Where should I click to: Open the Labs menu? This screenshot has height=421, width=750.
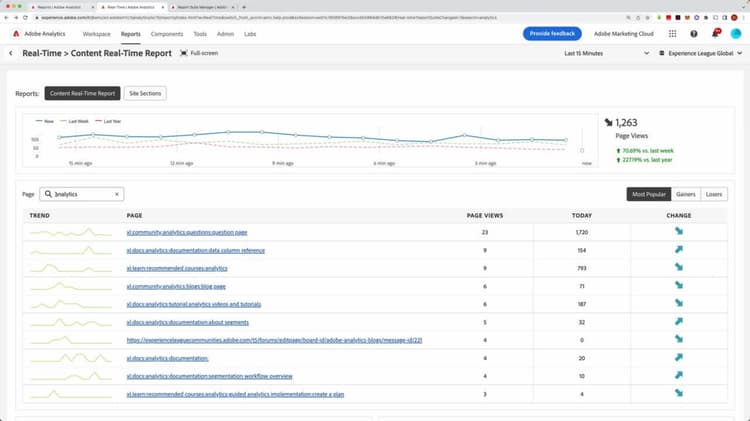click(250, 34)
